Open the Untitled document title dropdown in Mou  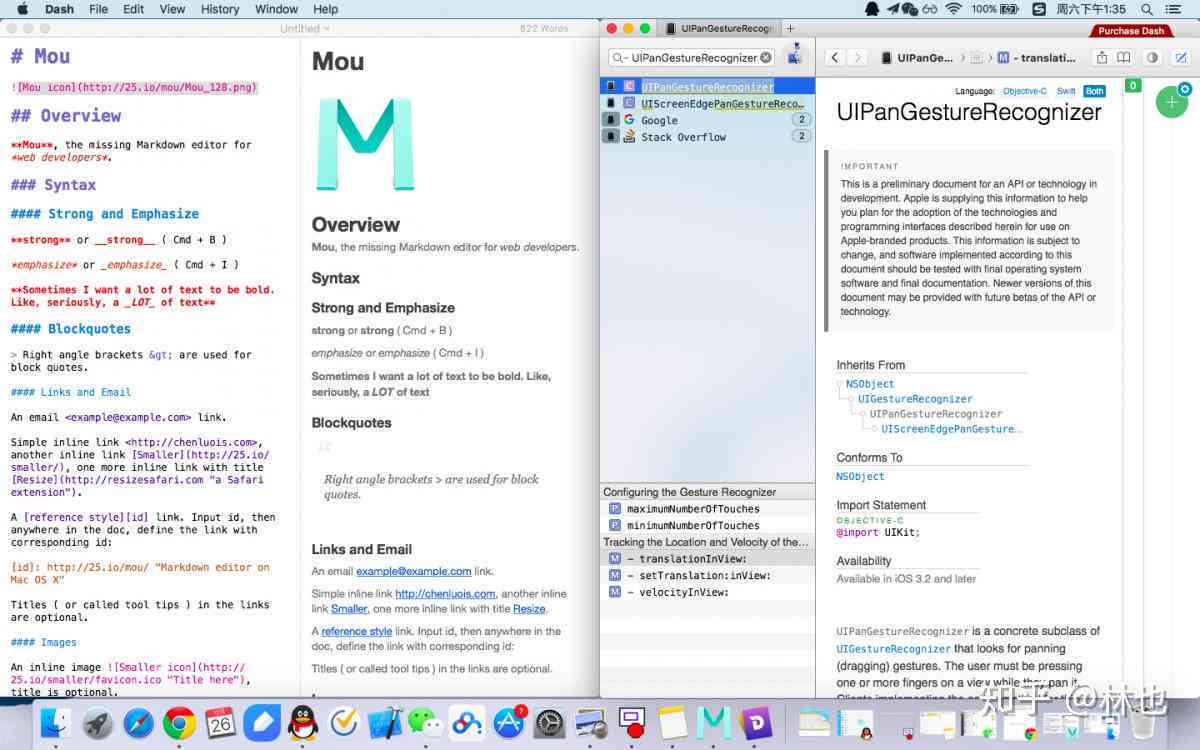pos(305,29)
